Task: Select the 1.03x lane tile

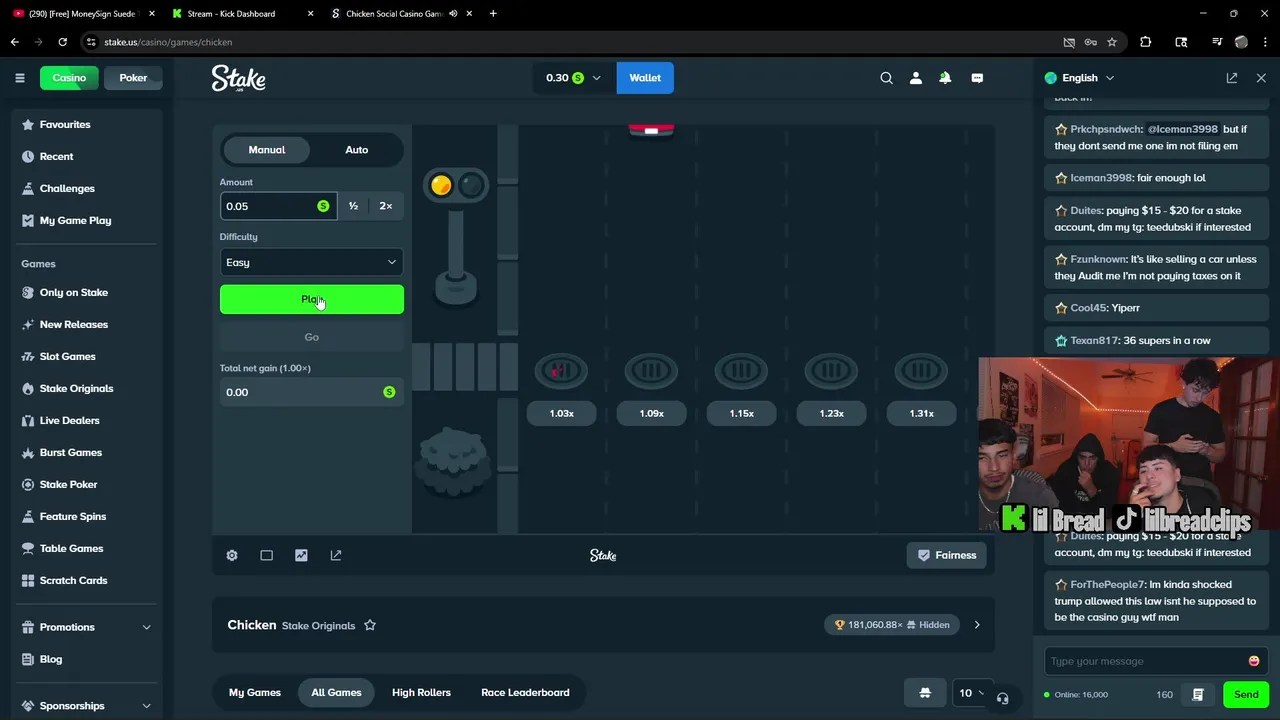Action: click(x=561, y=413)
